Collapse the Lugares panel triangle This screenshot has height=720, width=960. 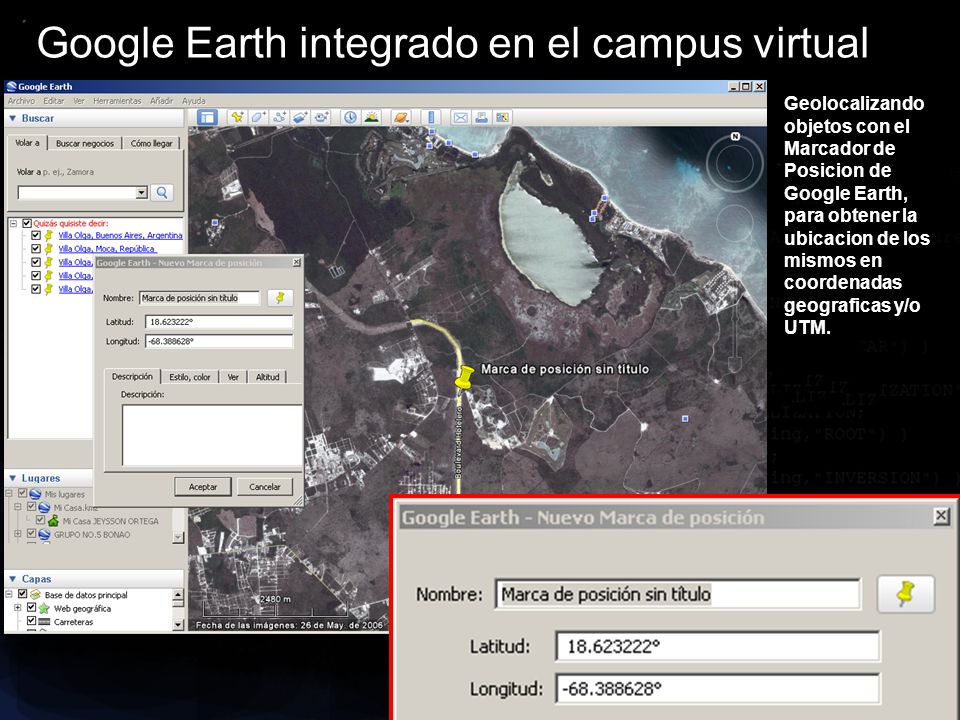(12, 478)
